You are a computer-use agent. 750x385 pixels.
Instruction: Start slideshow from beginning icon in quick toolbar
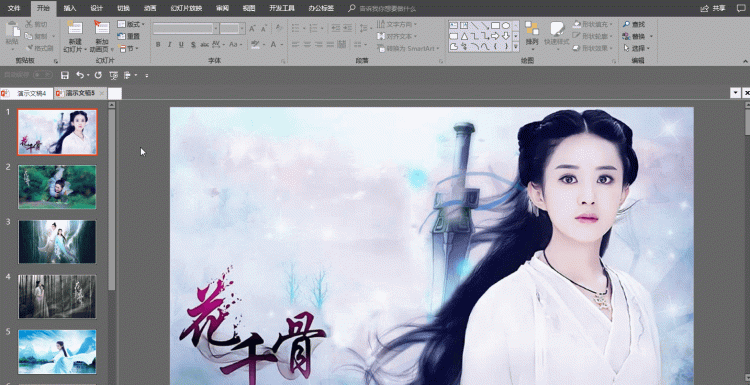point(113,75)
